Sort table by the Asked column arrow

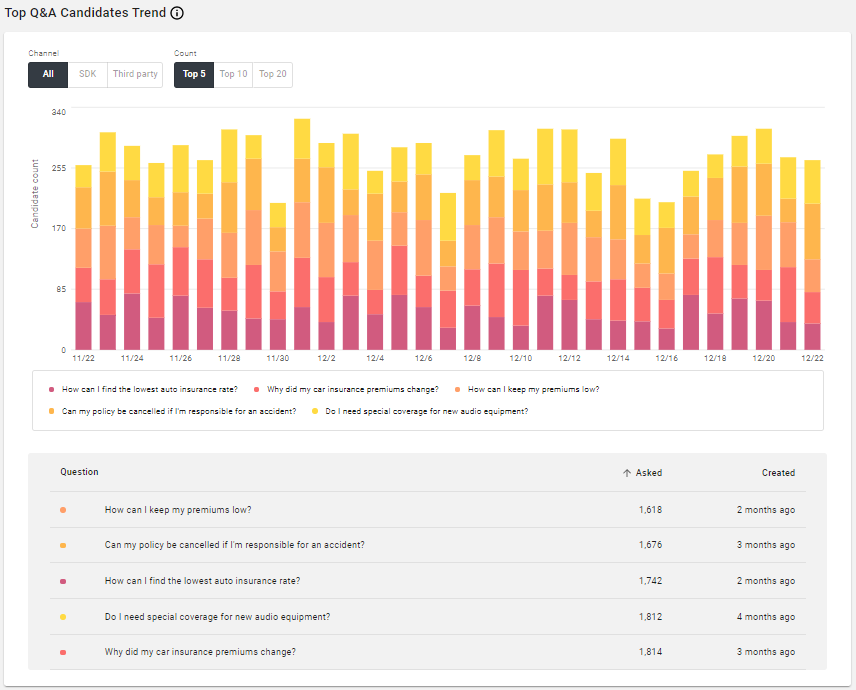click(x=627, y=473)
